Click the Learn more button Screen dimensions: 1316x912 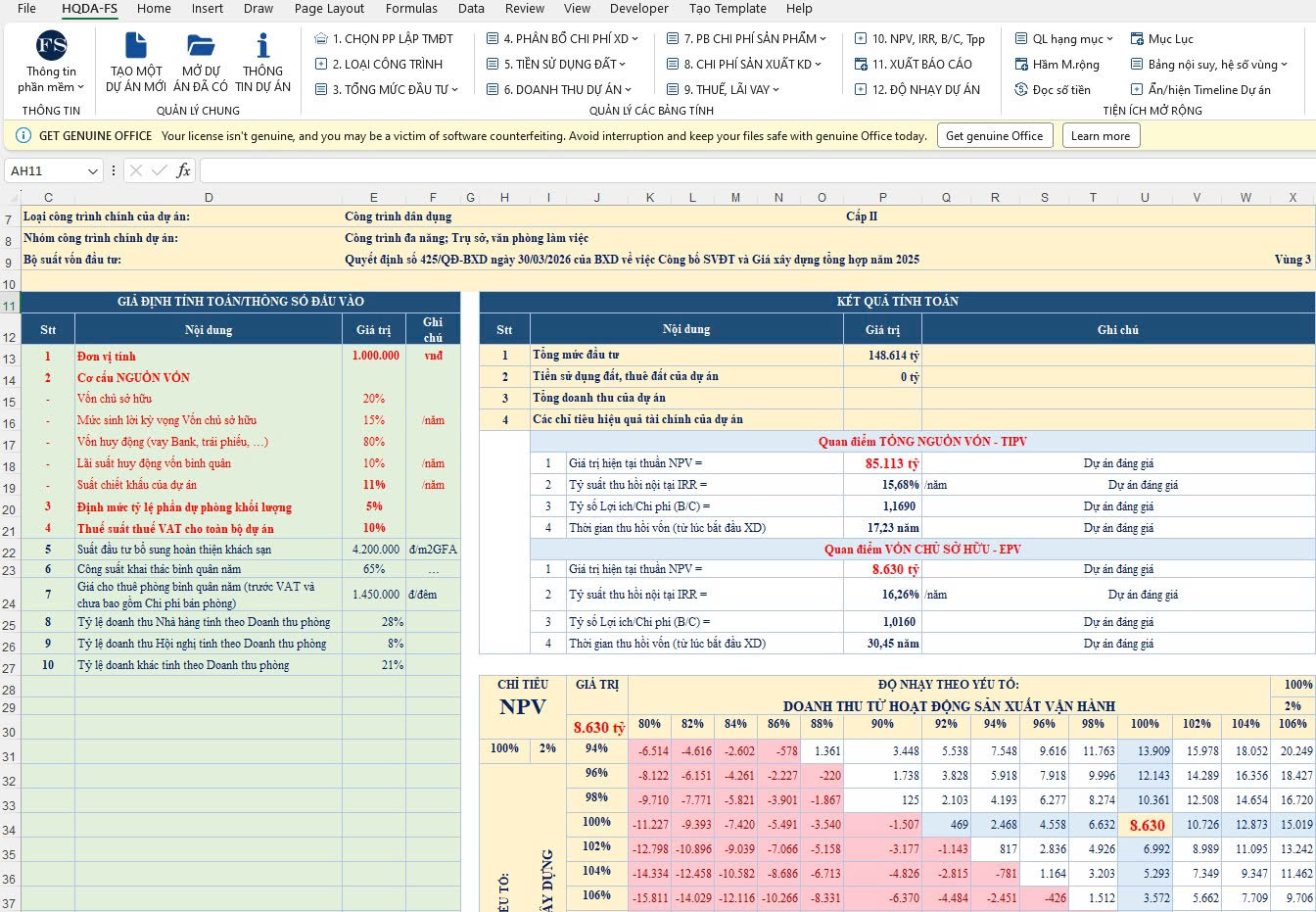pyautogui.click(x=1101, y=135)
